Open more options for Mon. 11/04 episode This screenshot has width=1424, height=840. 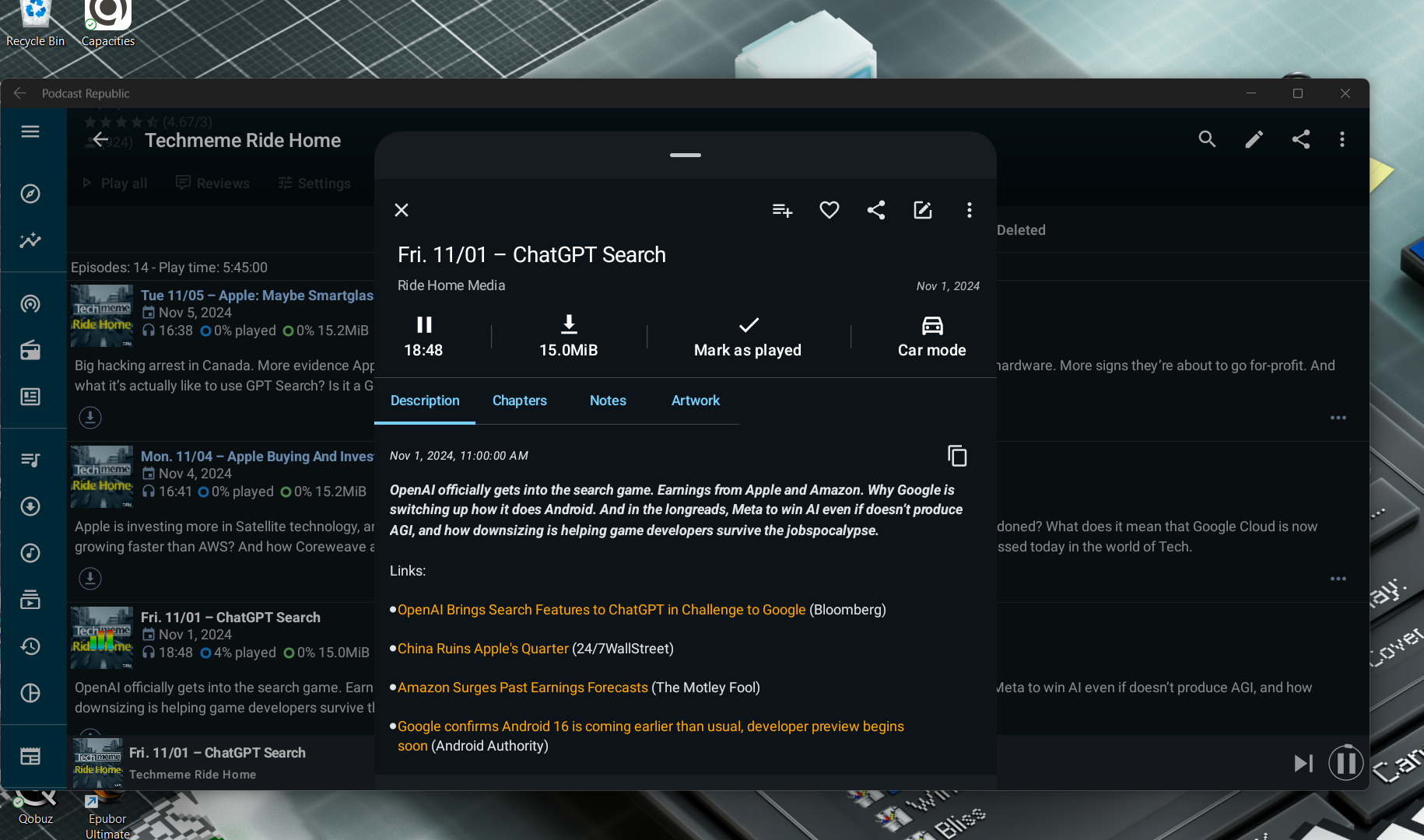[1338, 579]
